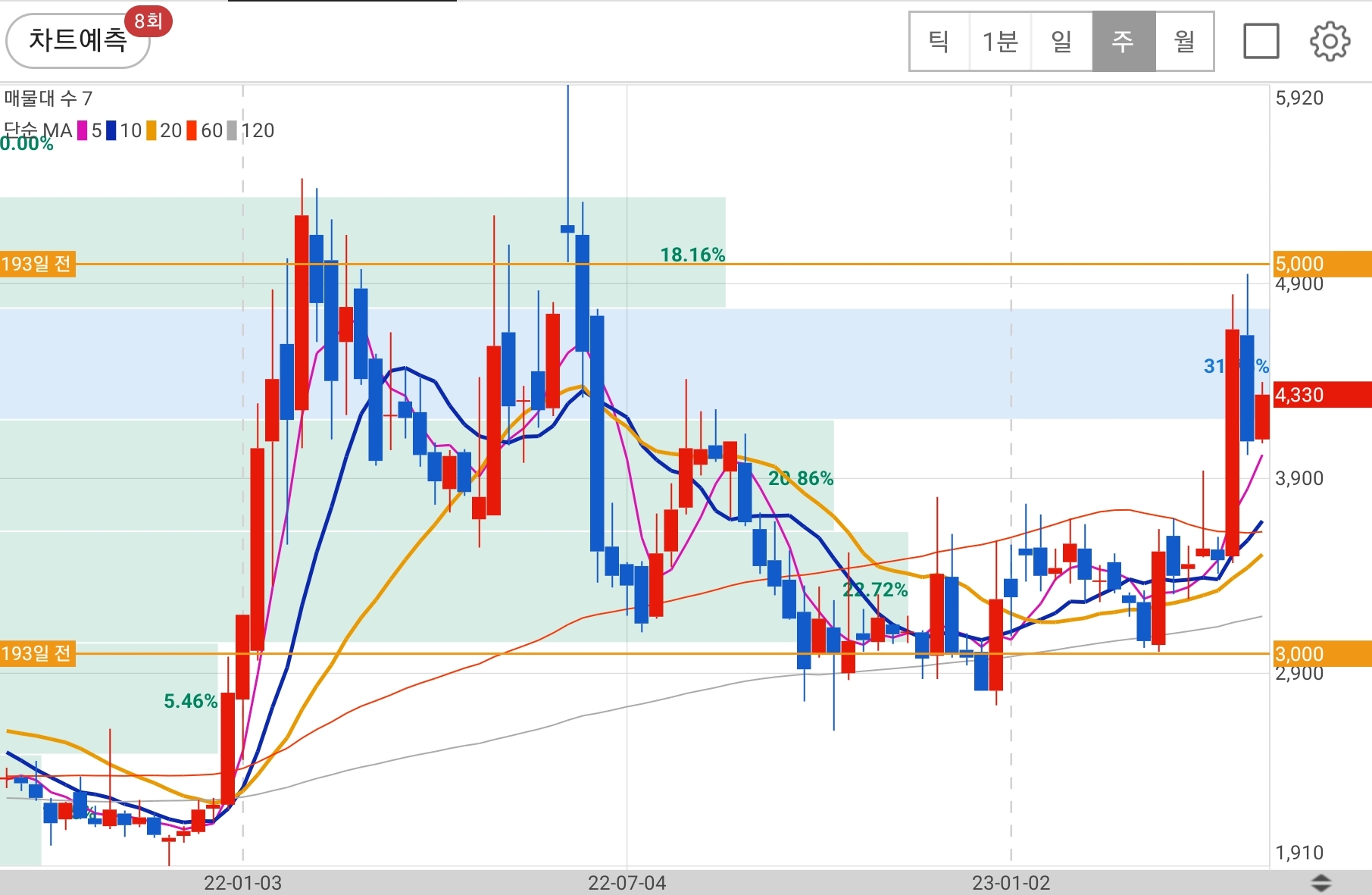Toggle the square fullscreen chart icon
Screen dimensions: 1372x895
1261,41
